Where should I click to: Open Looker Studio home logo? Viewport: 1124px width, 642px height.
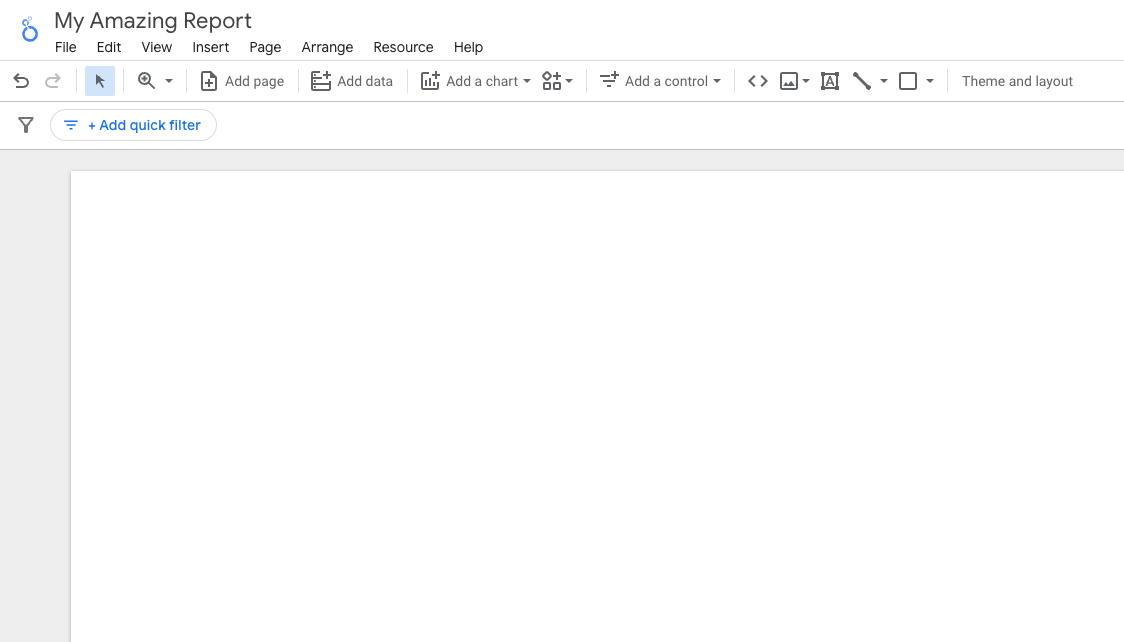[x=29, y=29]
